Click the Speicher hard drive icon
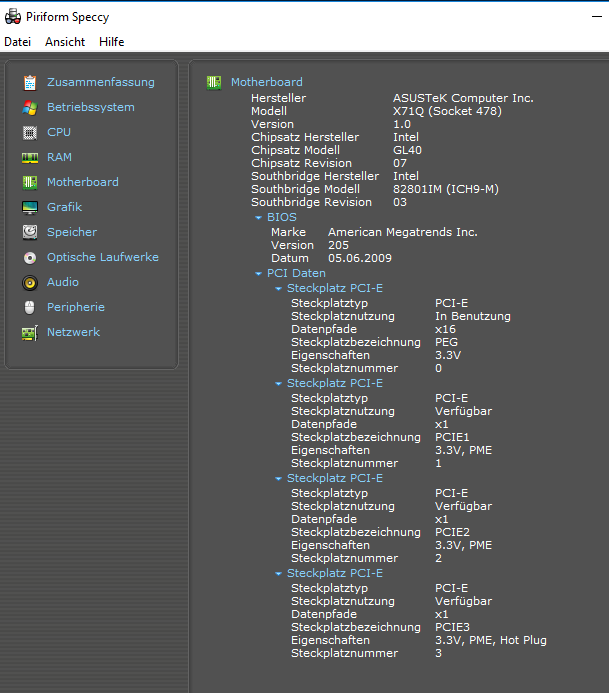609x693 pixels. click(30, 232)
